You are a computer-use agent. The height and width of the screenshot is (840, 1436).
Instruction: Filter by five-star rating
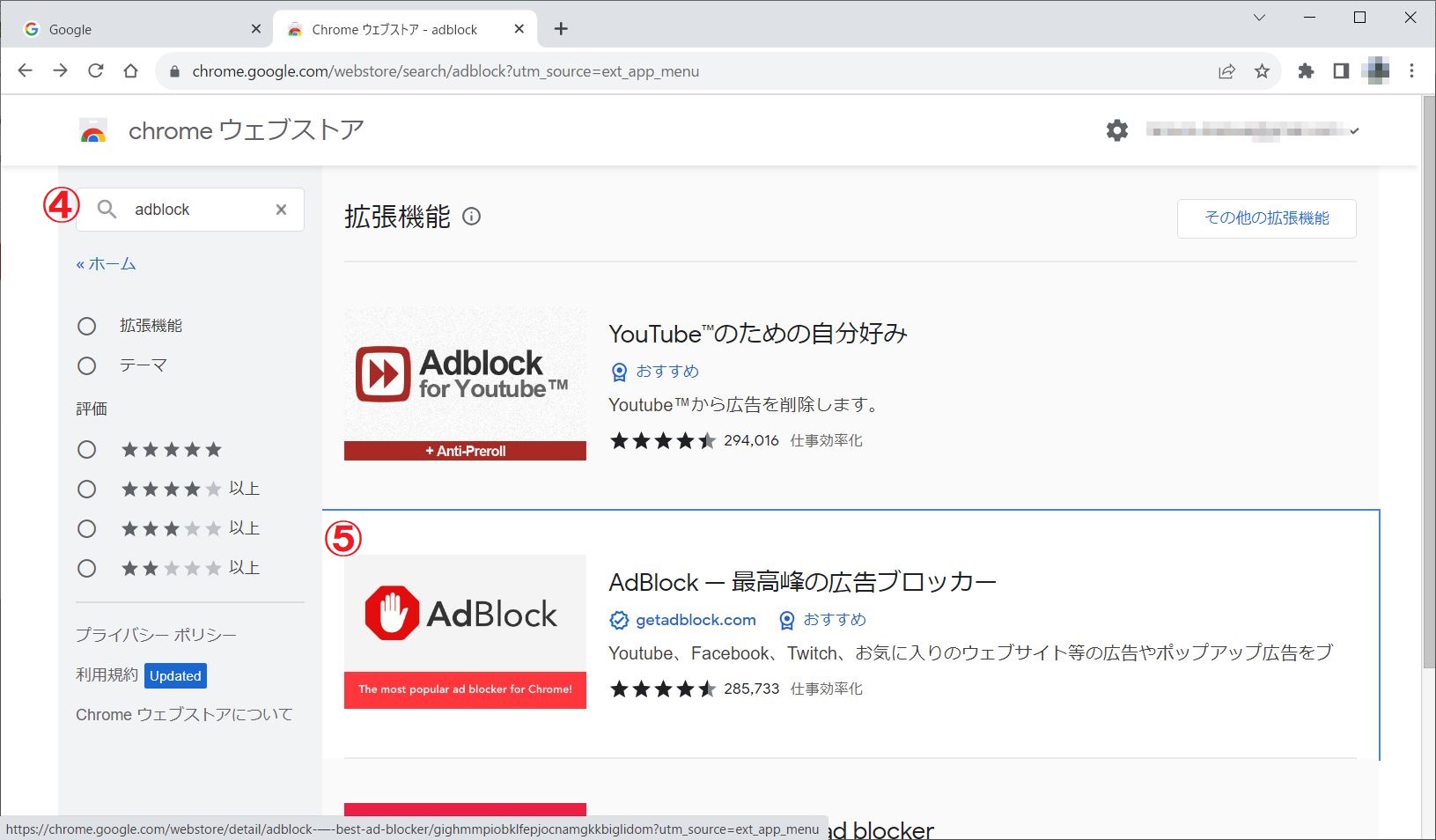[x=86, y=450]
